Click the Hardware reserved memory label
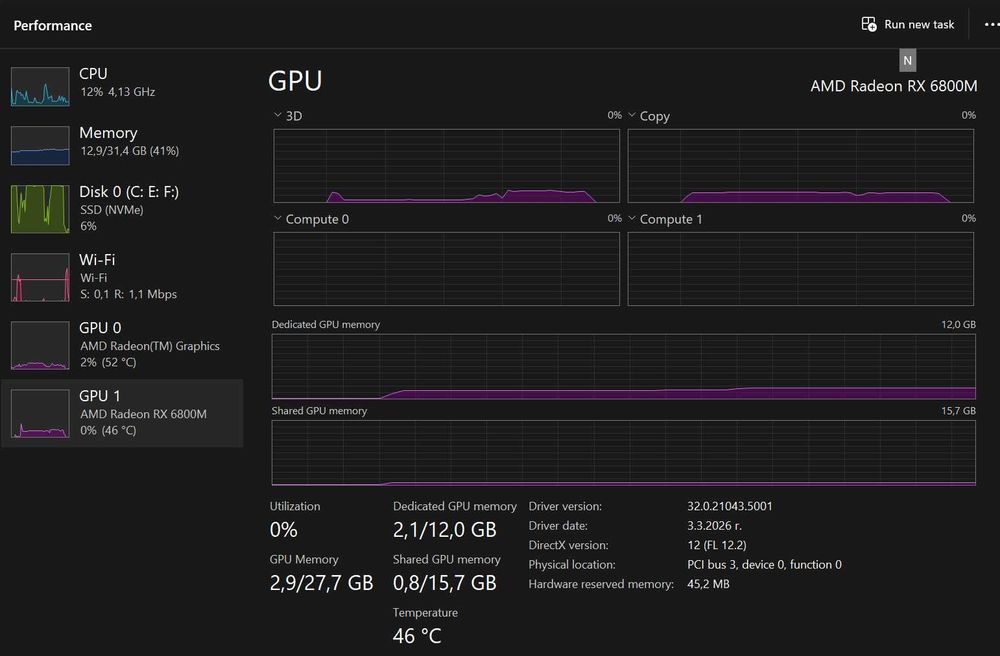1000x656 pixels. (601, 584)
